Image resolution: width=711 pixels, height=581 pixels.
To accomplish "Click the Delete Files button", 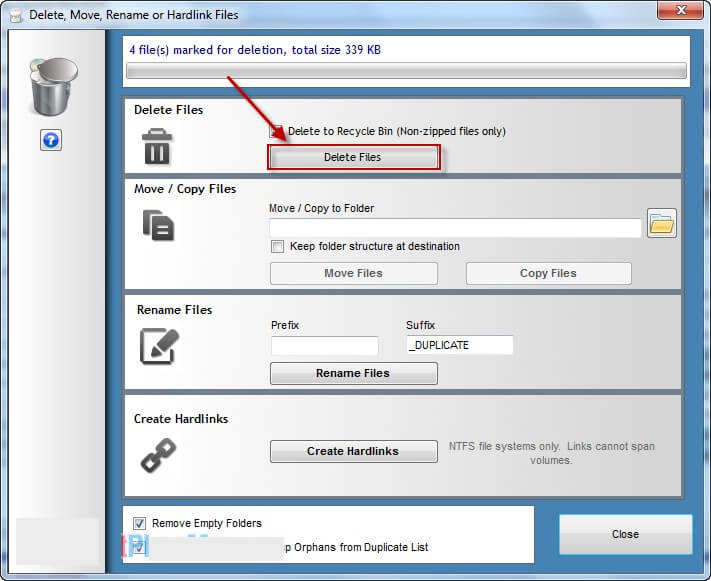I will pyautogui.click(x=353, y=157).
